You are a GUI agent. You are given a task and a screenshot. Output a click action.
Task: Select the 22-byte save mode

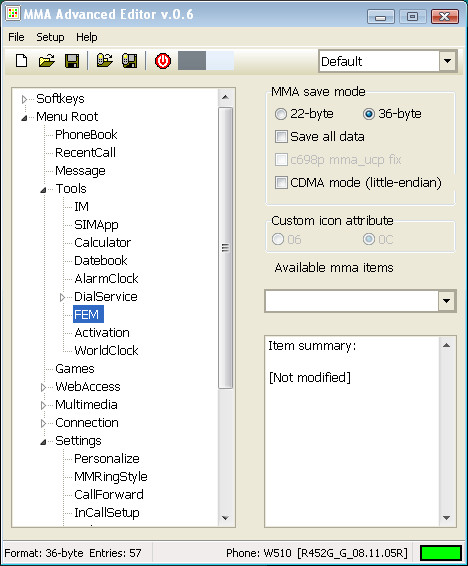280,114
